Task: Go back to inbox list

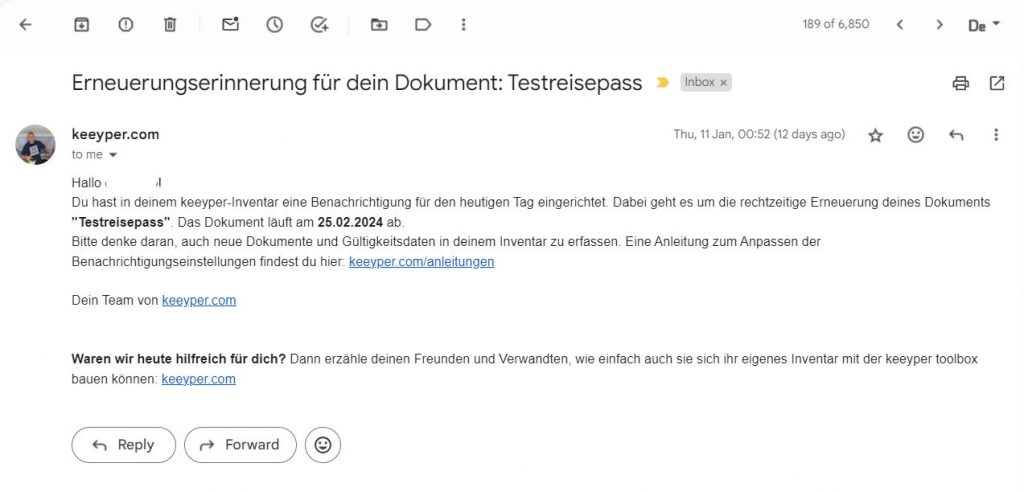Action: tap(26, 25)
